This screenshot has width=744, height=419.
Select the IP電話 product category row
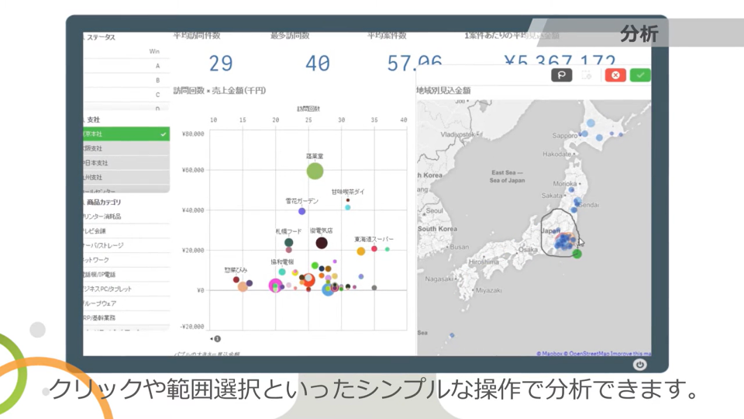pos(126,274)
